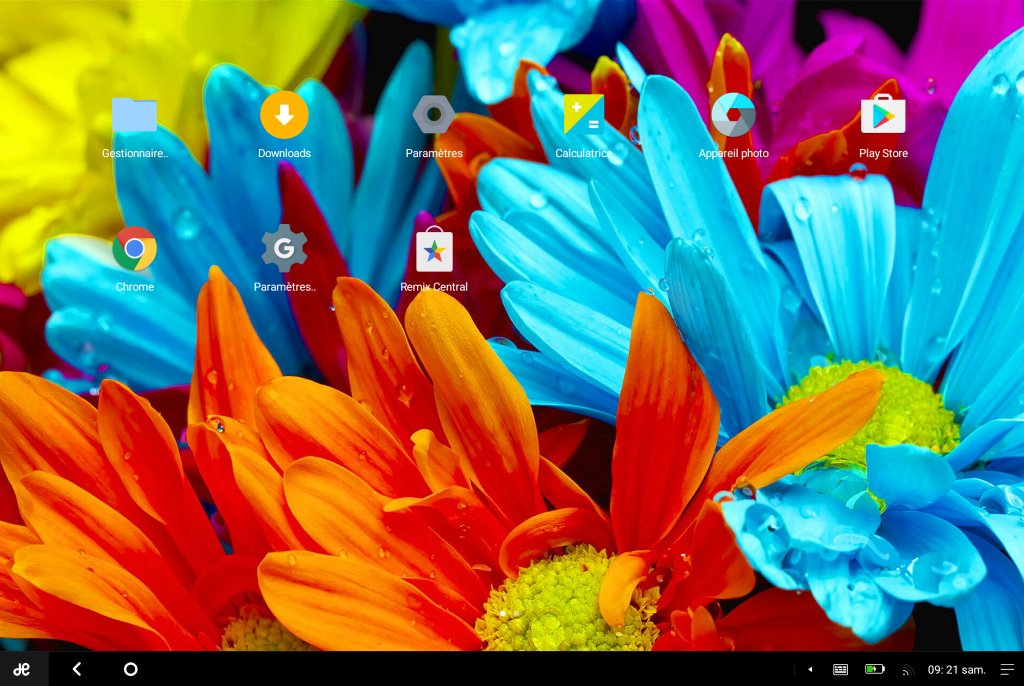Launch the Paramètres settings app
The height and width of the screenshot is (686, 1024).
point(434,116)
